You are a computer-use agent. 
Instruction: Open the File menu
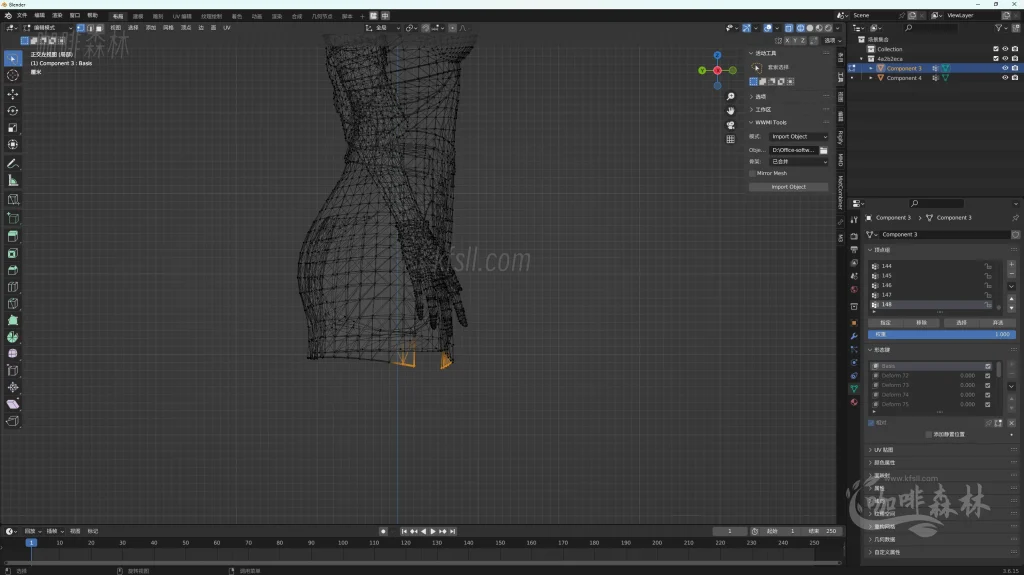click(22, 16)
